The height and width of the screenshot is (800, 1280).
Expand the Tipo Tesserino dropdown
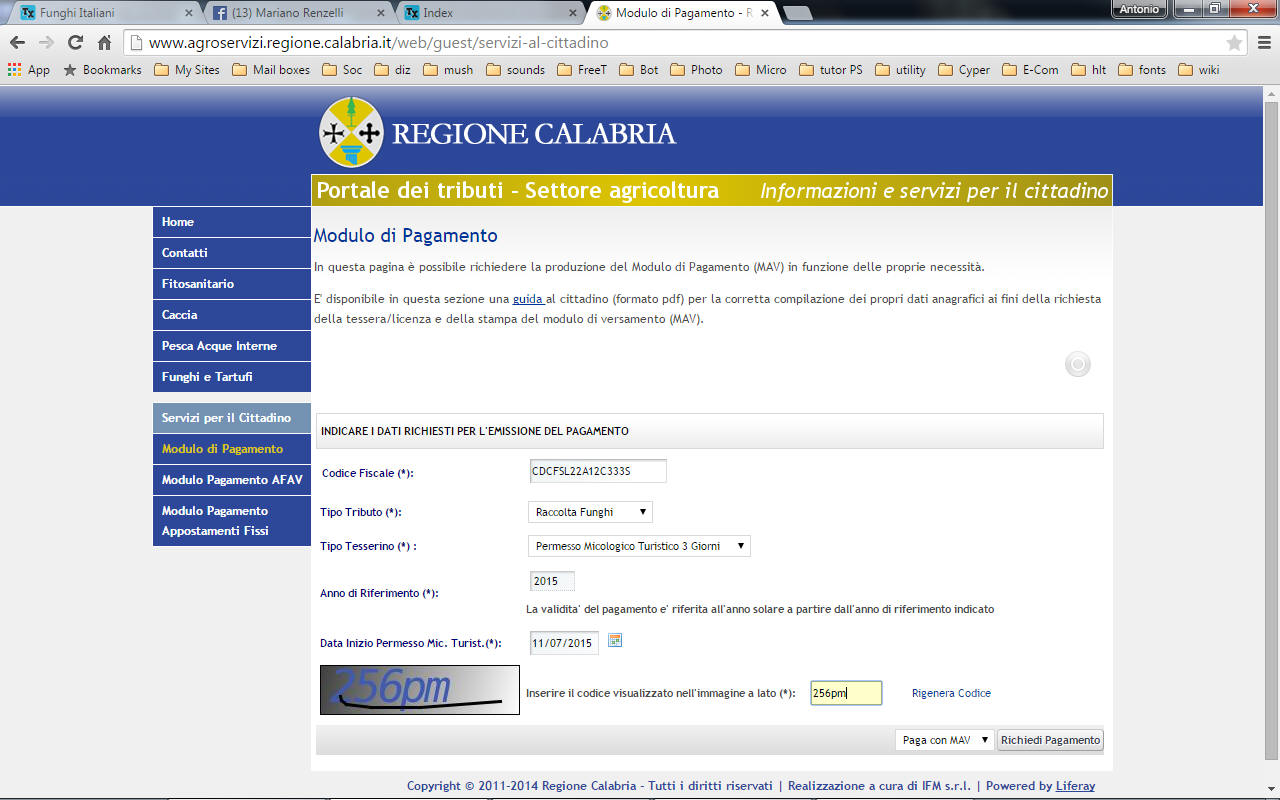(639, 546)
